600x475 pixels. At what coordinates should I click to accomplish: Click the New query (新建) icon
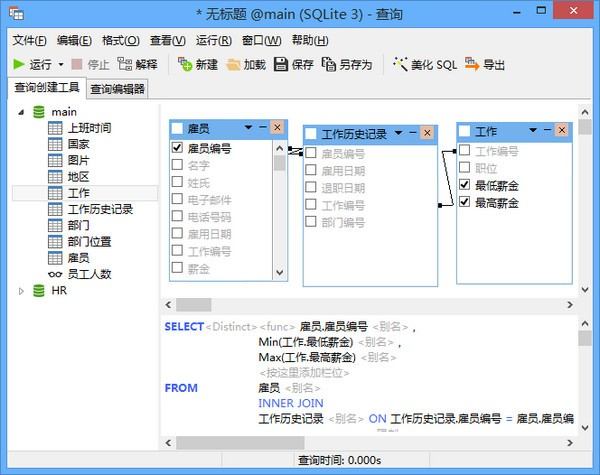(185, 64)
